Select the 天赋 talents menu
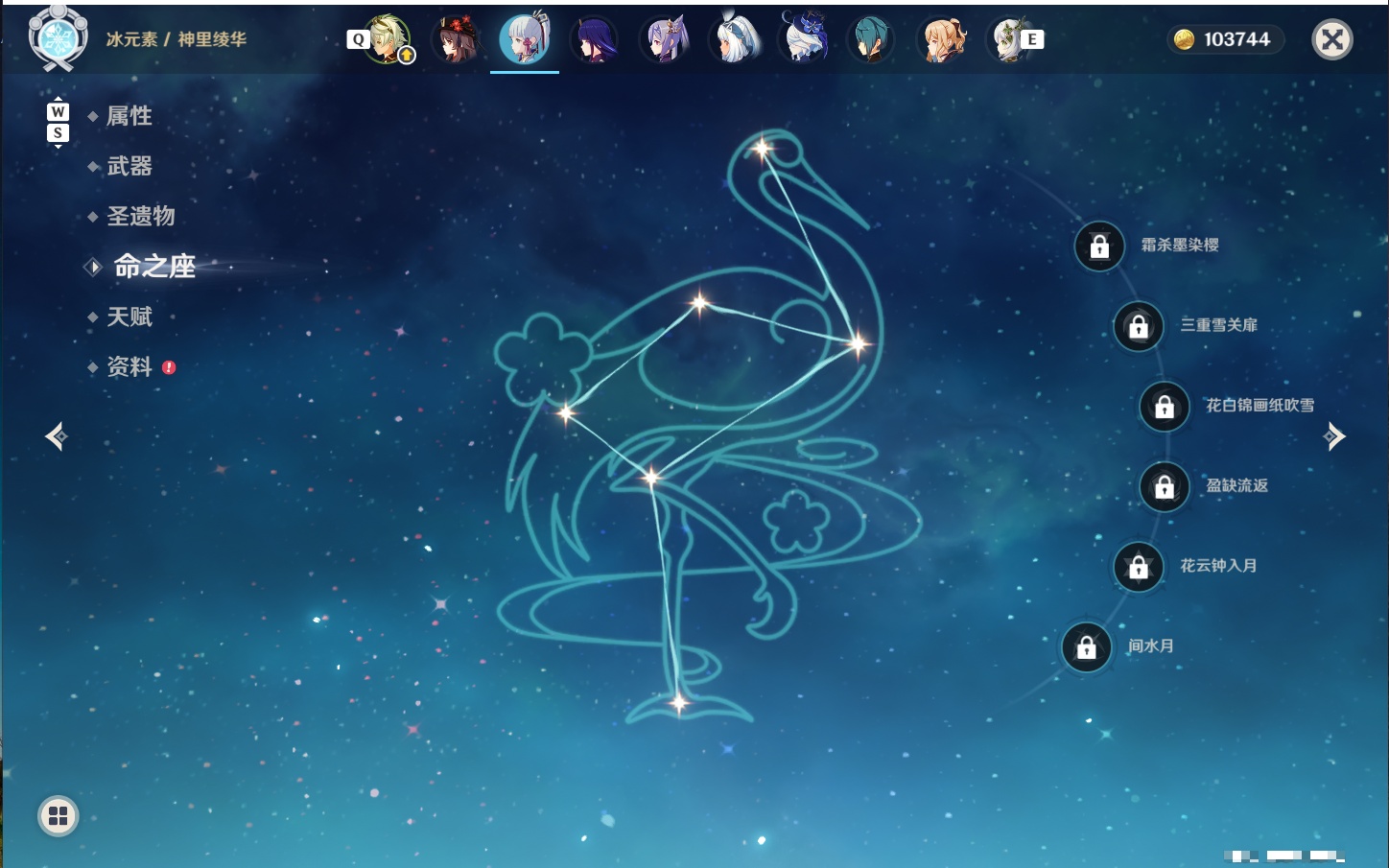 [129, 317]
